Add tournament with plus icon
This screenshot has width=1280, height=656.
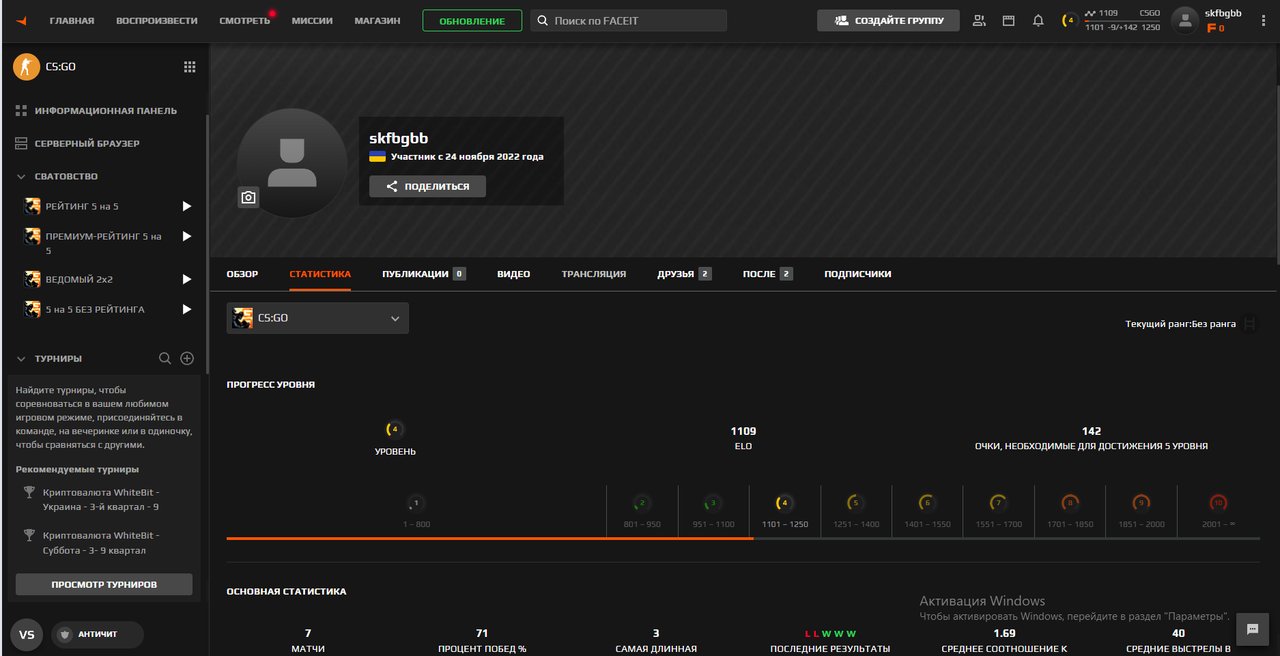(x=187, y=358)
